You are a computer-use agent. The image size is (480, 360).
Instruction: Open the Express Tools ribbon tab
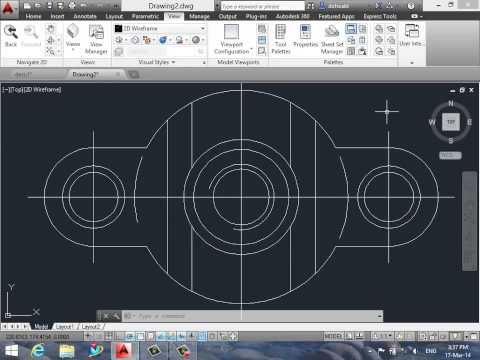tap(380, 16)
